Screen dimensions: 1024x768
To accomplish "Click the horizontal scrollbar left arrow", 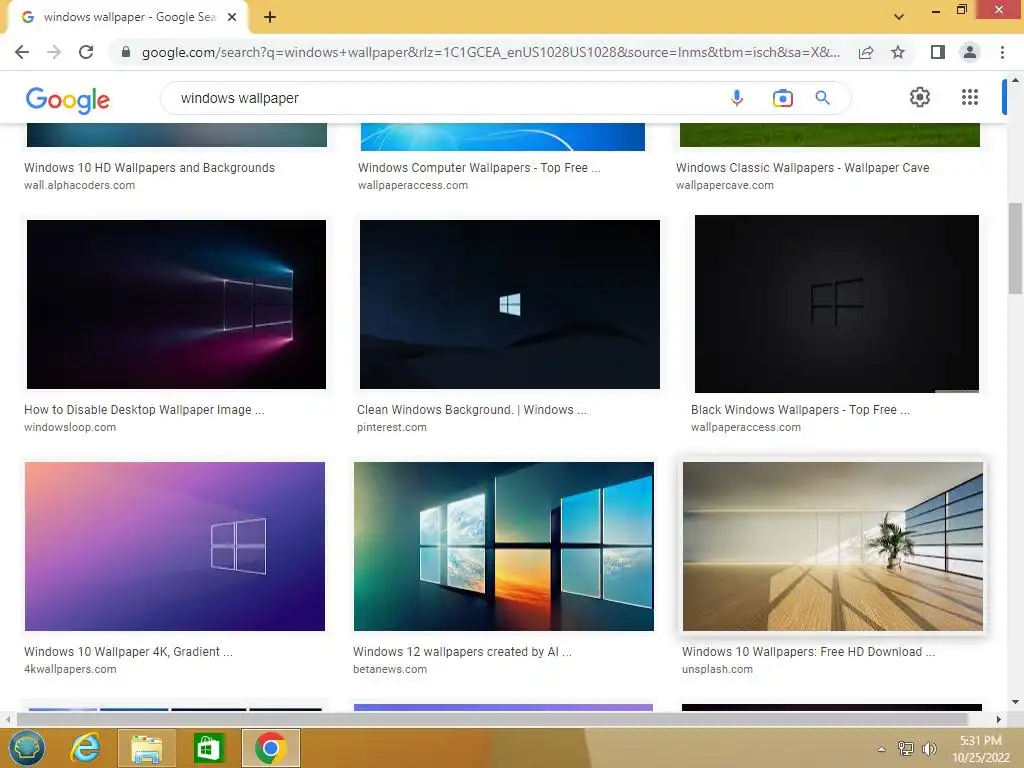I will pos(8,719).
